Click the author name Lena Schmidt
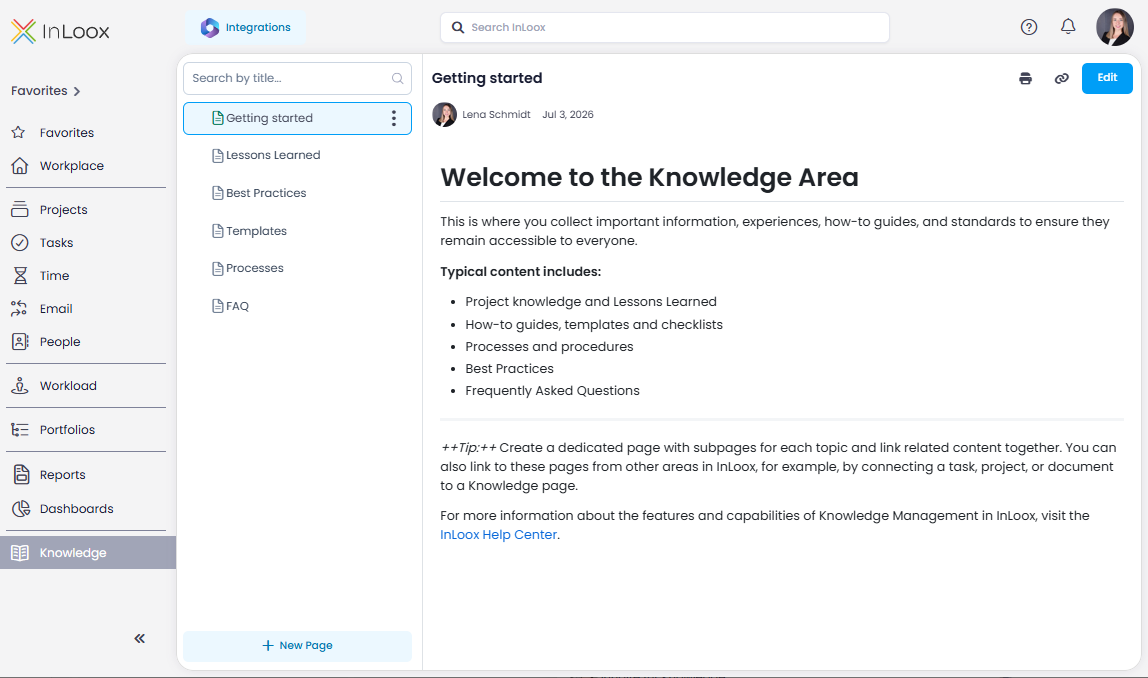This screenshot has width=1148, height=678. (496, 114)
